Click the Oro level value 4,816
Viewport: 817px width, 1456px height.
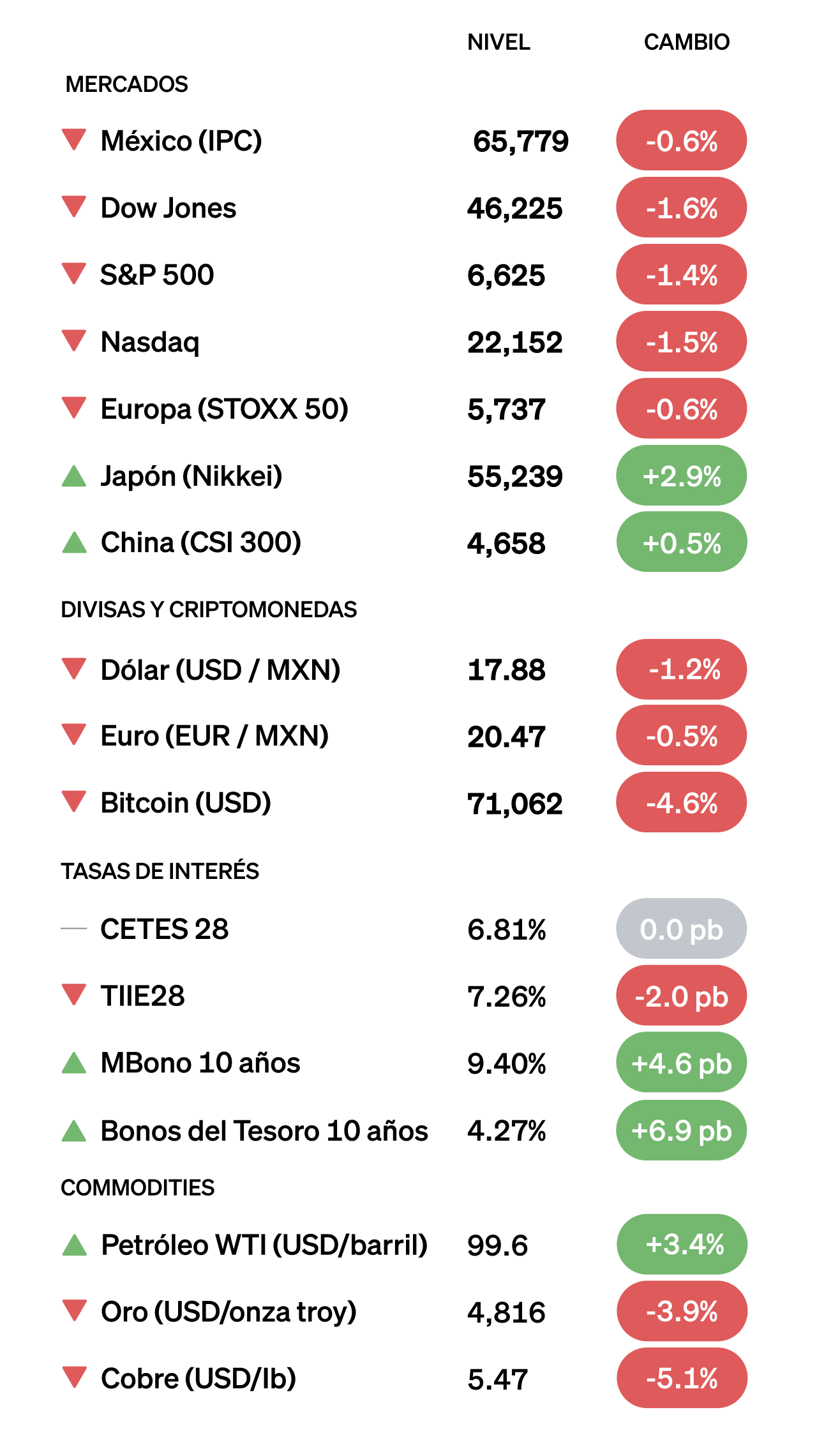506,1313
